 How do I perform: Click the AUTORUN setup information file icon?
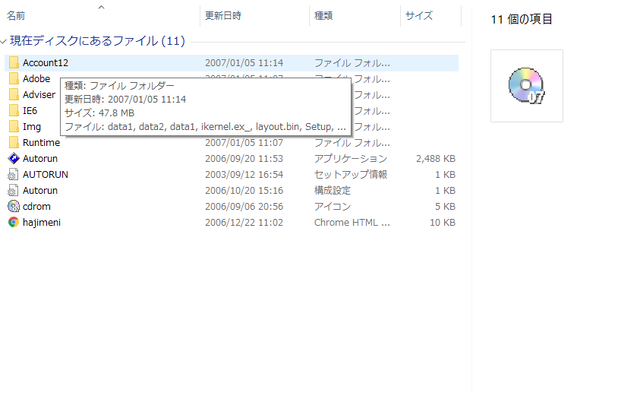pos(13,175)
